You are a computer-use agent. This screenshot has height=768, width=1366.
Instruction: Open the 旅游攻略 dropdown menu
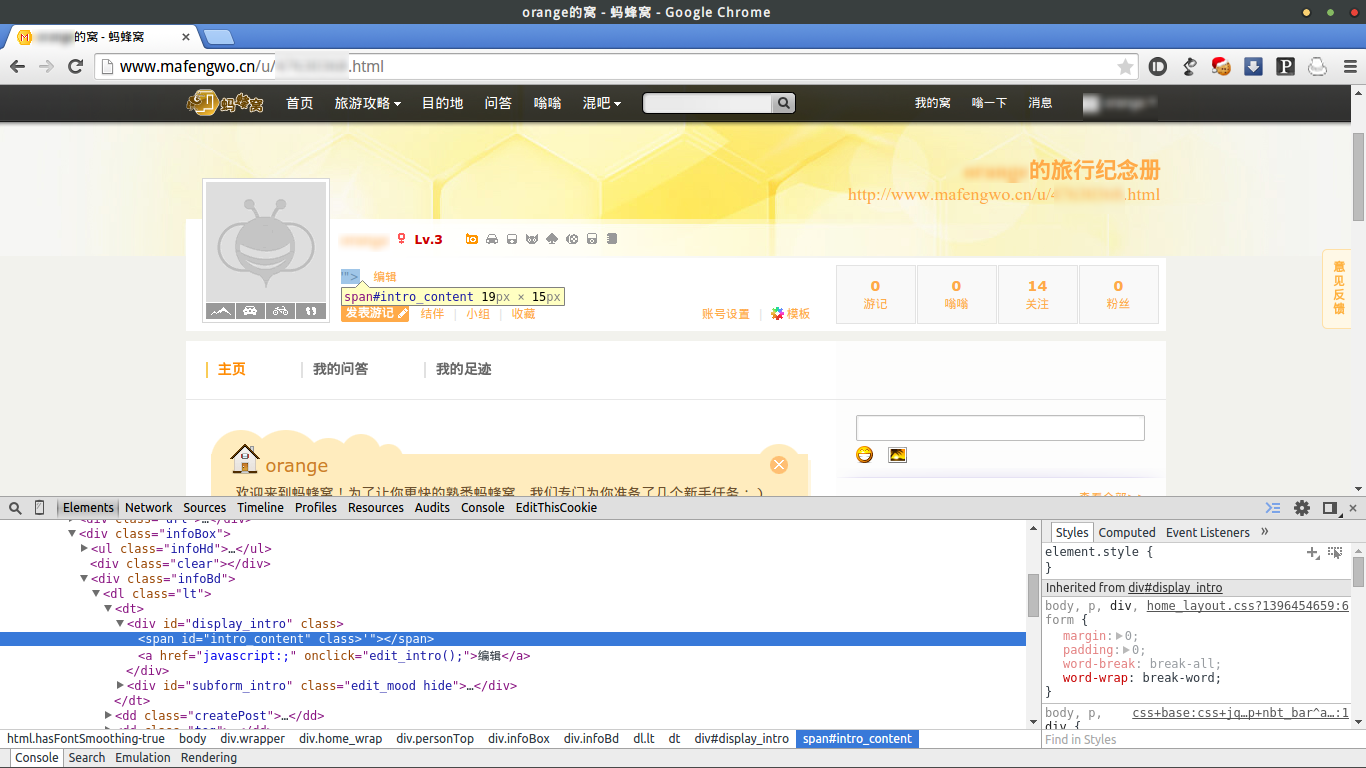tap(368, 103)
